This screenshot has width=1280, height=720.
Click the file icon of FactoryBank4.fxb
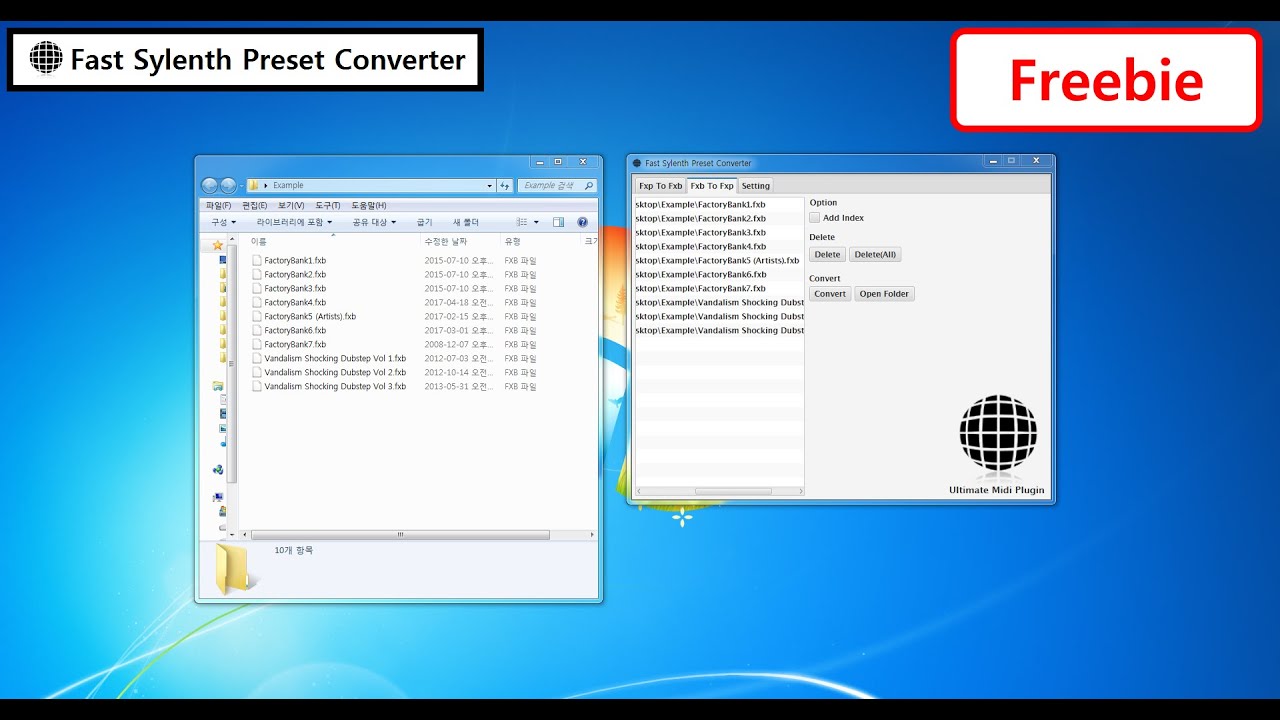257,302
